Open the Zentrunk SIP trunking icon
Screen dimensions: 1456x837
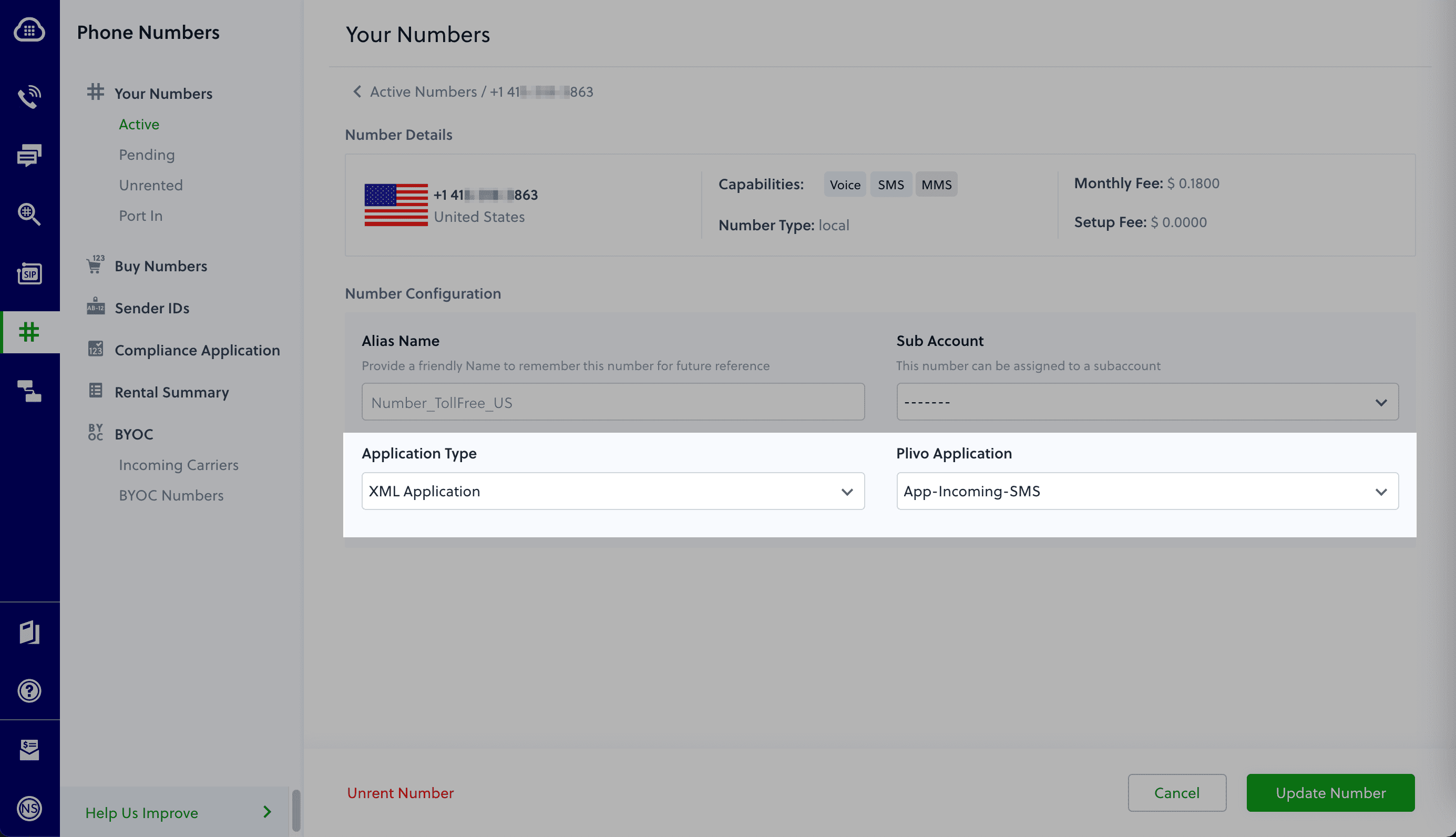tap(30, 274)
